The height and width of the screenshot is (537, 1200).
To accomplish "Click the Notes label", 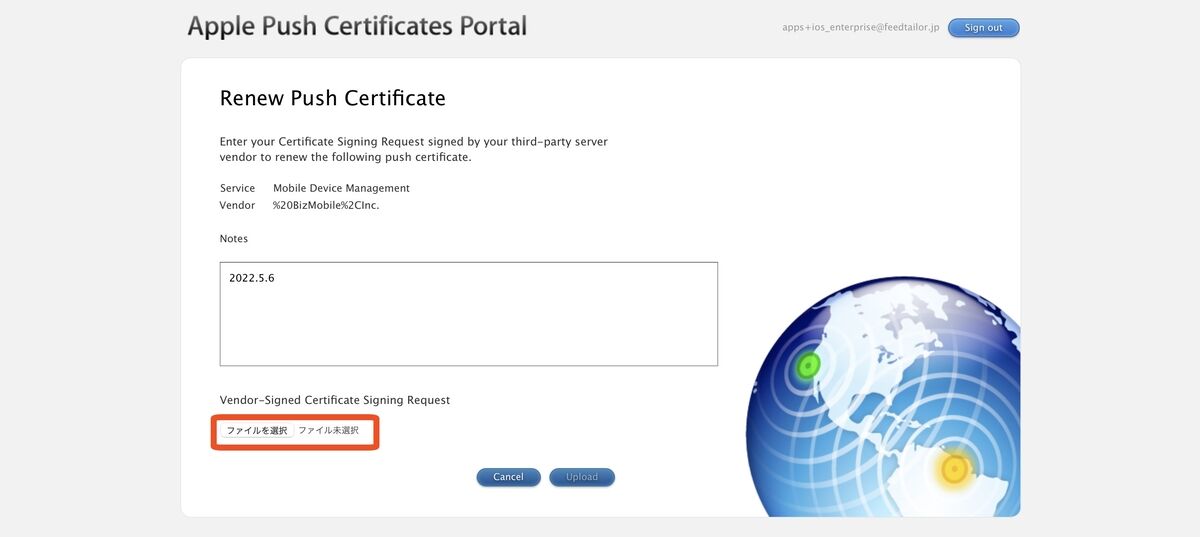I will (234, 239).
